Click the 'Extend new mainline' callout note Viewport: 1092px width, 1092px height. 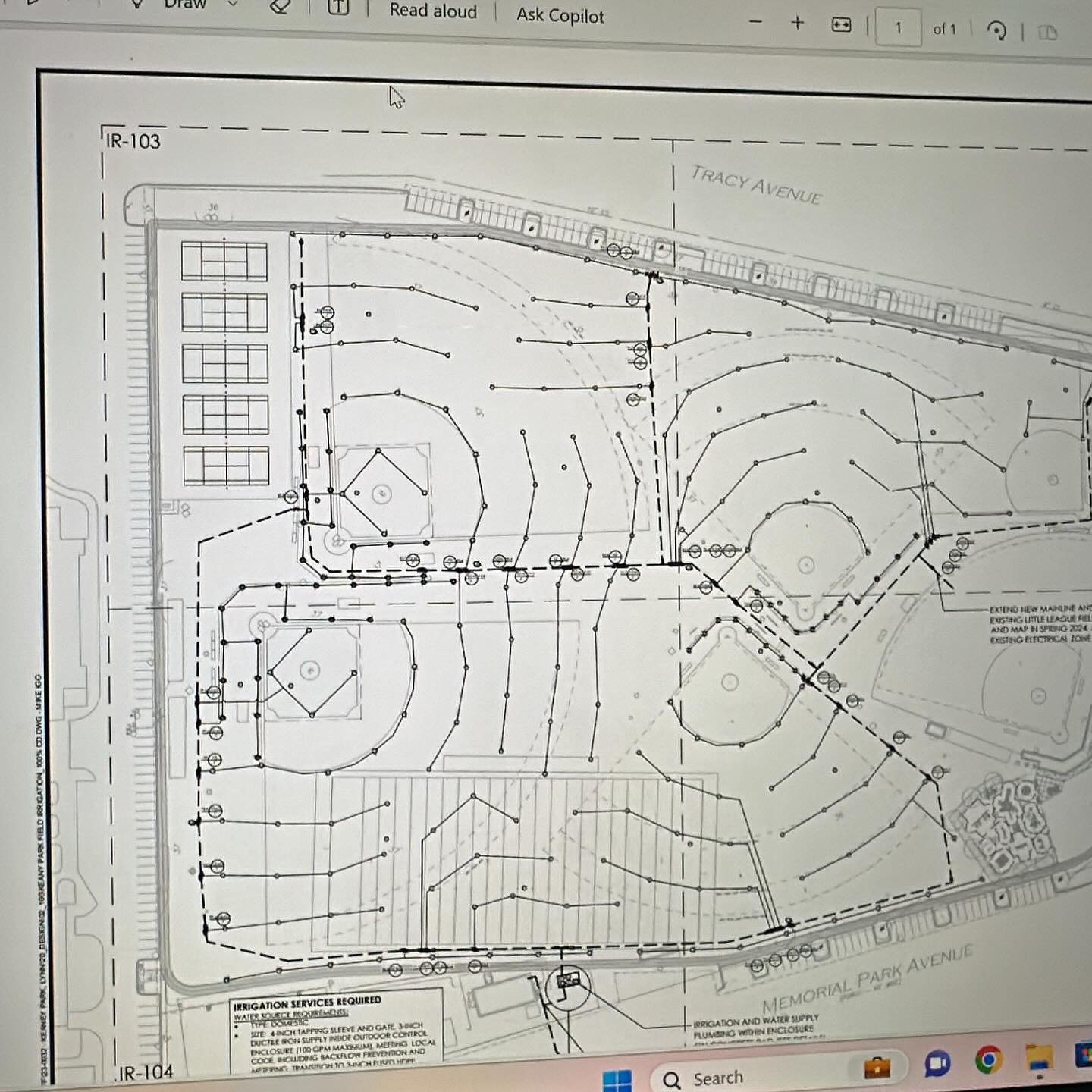pyautogui.click(x=1040, y=624)
